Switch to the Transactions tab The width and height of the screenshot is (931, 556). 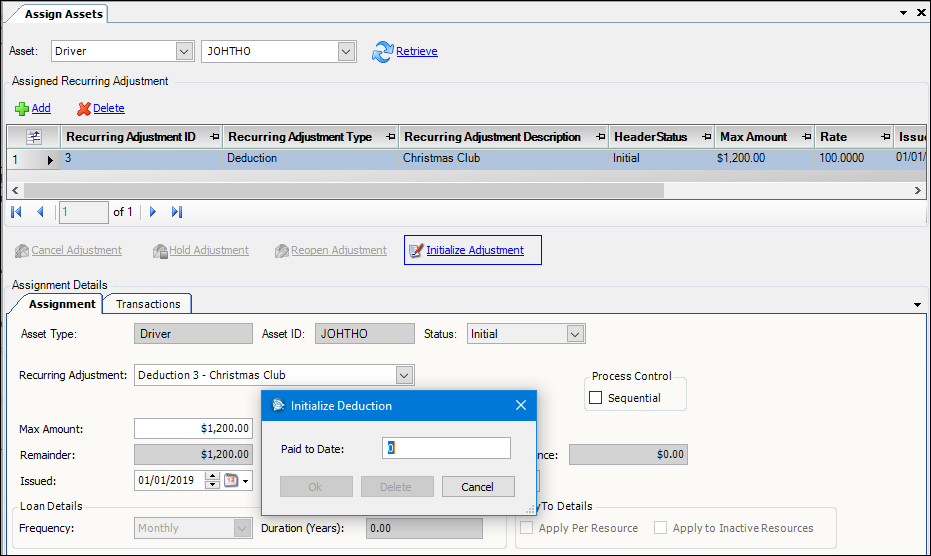click(x=148, y=304)
